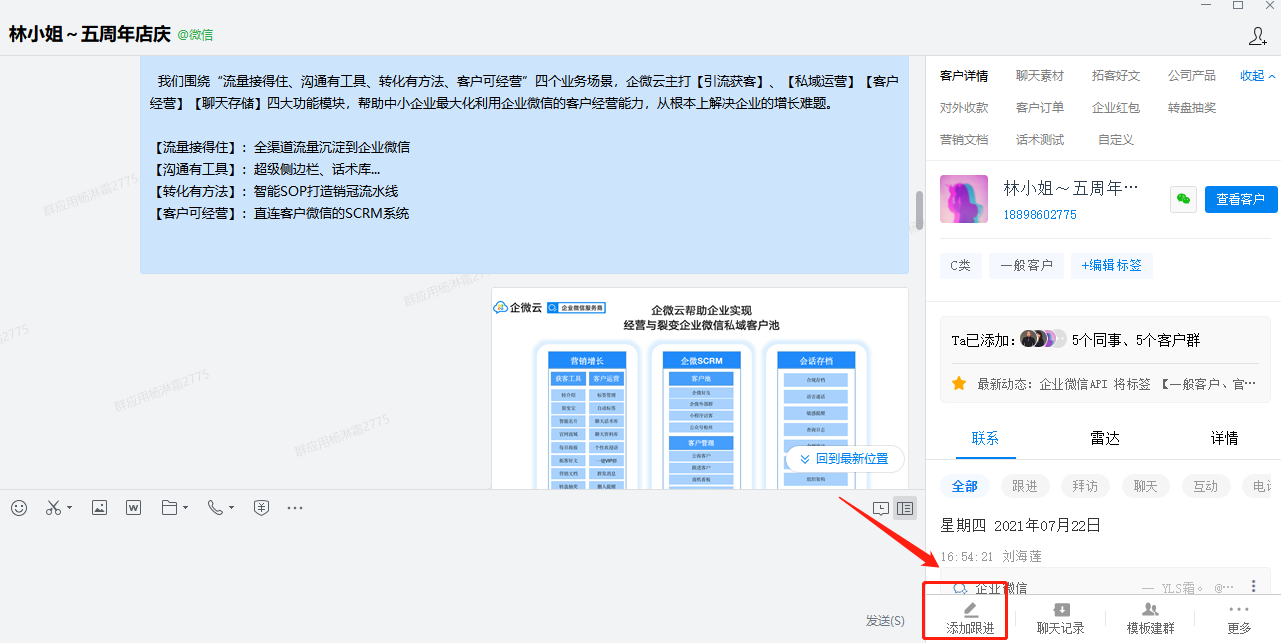This screenshot has height=643, width=1281.
Task: Click the W document icon
Action: click(x=133, y=508)
